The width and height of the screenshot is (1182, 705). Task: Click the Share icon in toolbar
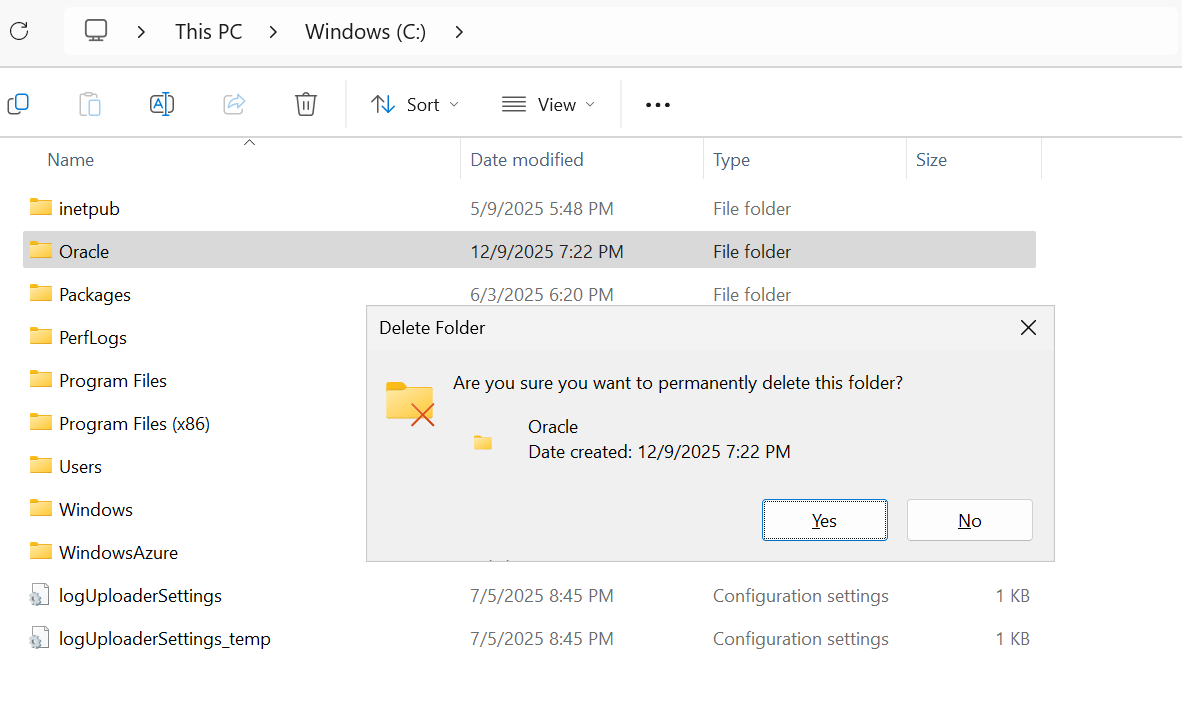234,104
